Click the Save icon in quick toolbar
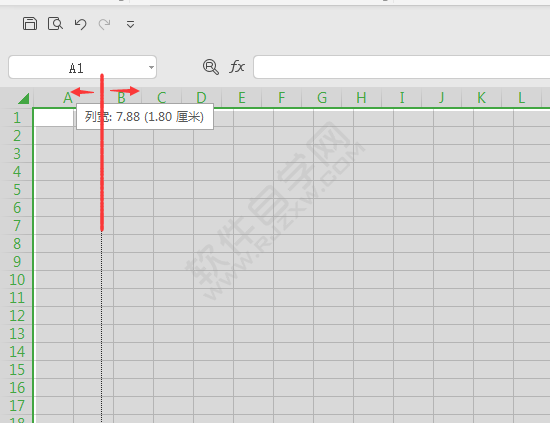The width and height of the screenshot is (550, 423). click(x=30, y=24)
